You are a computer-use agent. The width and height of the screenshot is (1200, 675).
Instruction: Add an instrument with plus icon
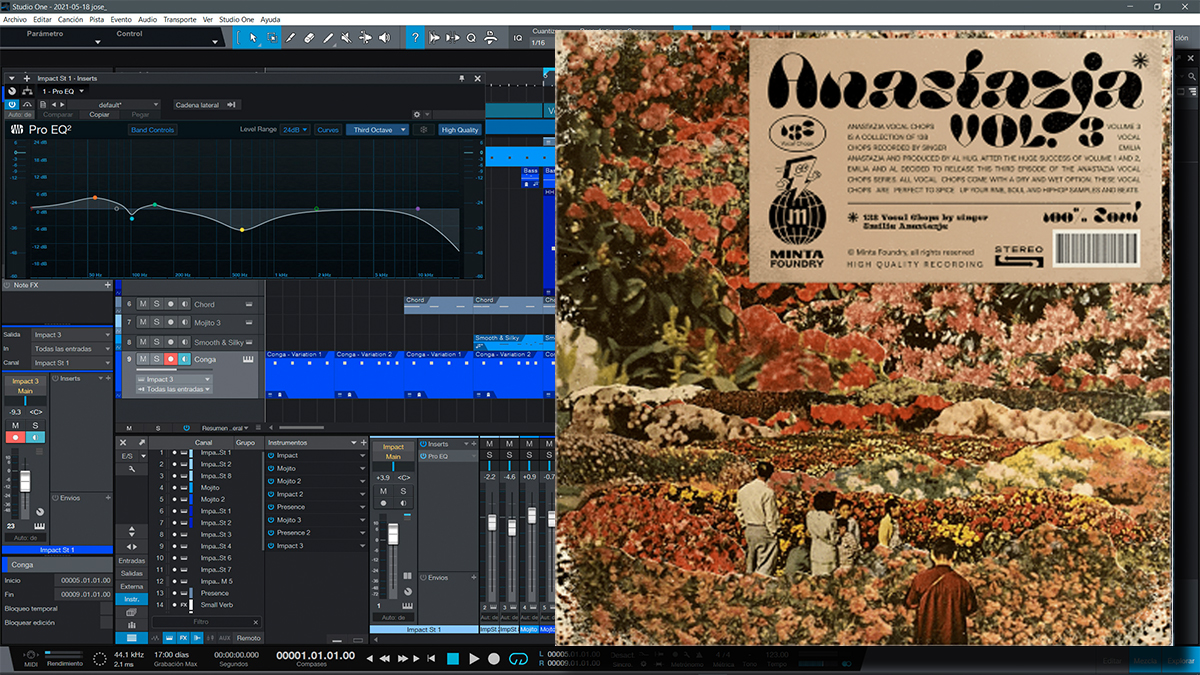click(363, 442)
